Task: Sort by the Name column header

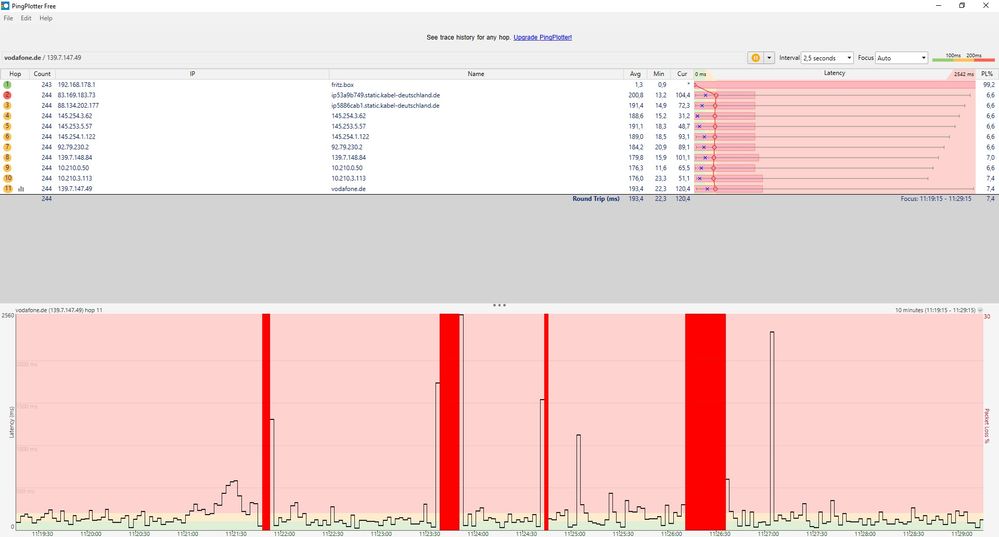Action: point(476,74)
